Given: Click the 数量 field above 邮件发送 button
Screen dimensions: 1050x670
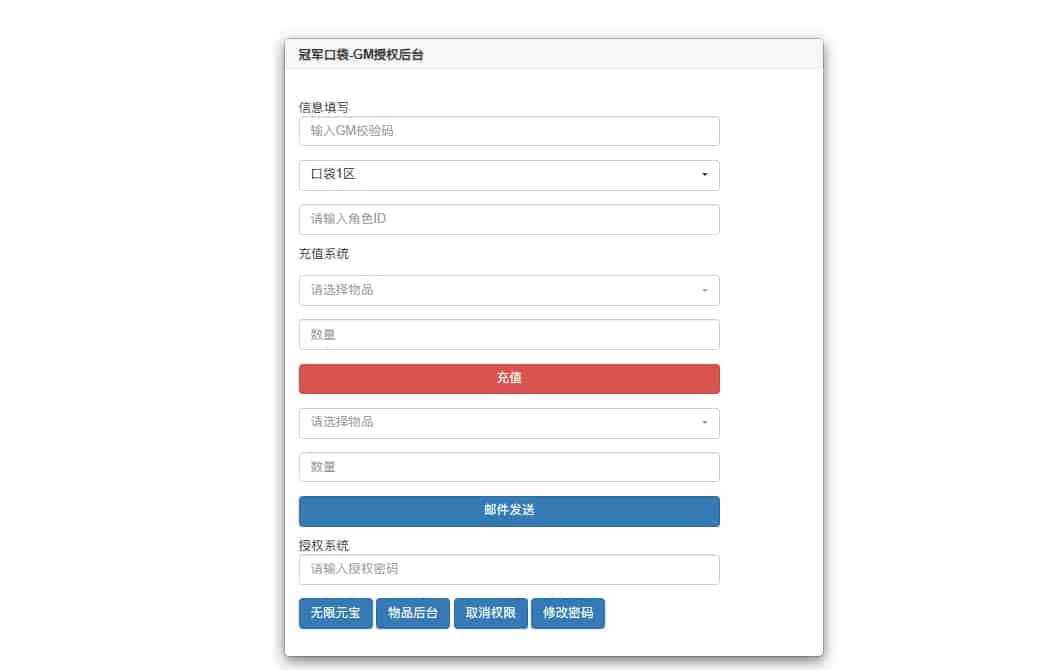Looking at the screenshot, I should pyautogui.click(x=508, y=467).
